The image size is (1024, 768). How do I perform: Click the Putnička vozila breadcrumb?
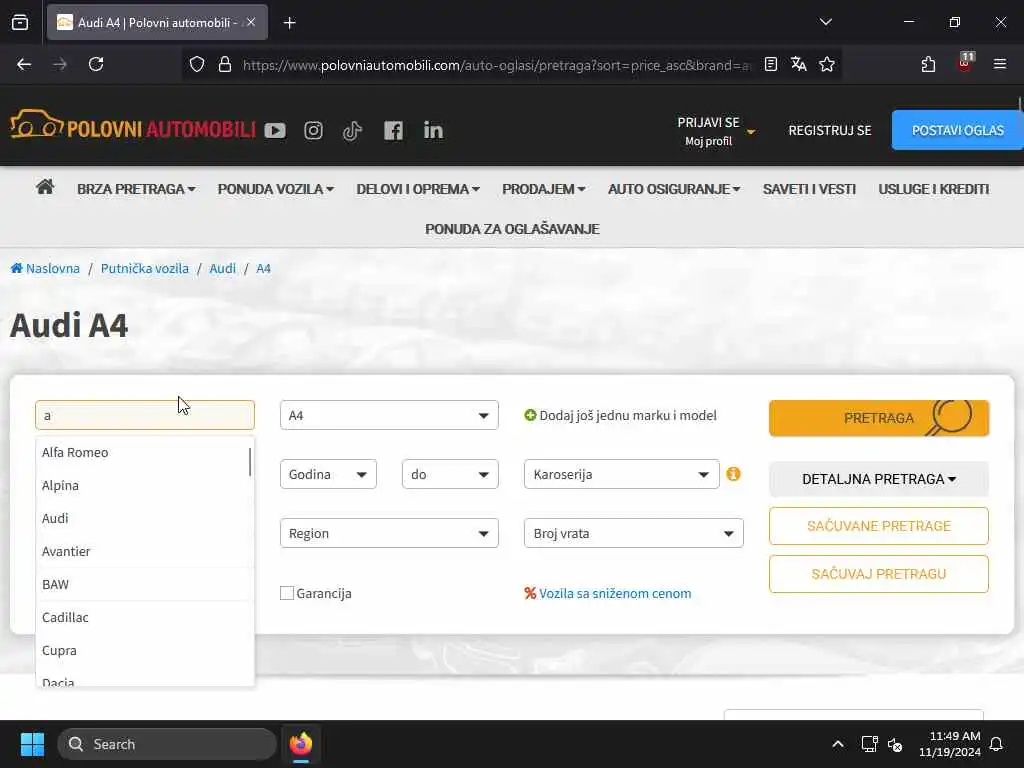click(x=144, y=268)
